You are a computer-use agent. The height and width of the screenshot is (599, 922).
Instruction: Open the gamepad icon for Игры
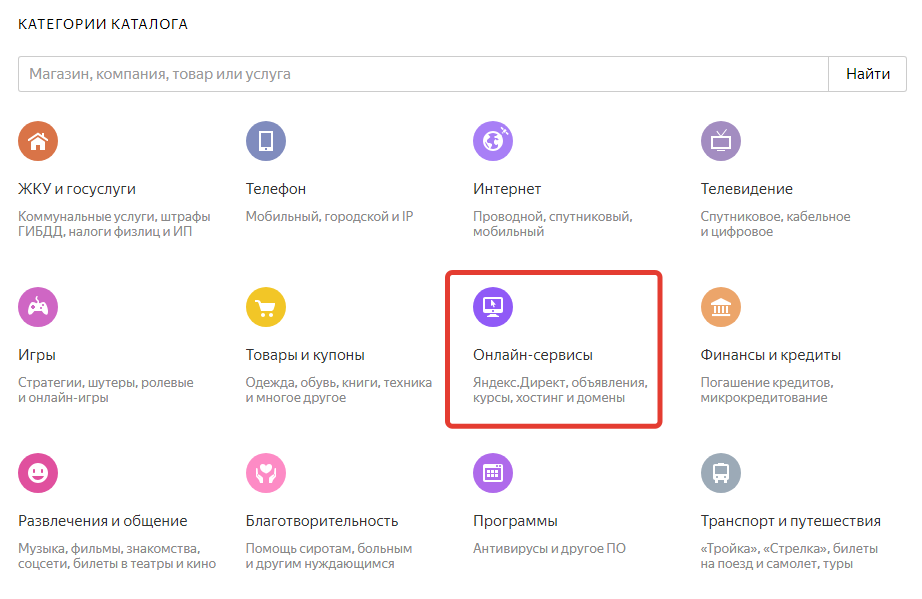tap(38, 307)
